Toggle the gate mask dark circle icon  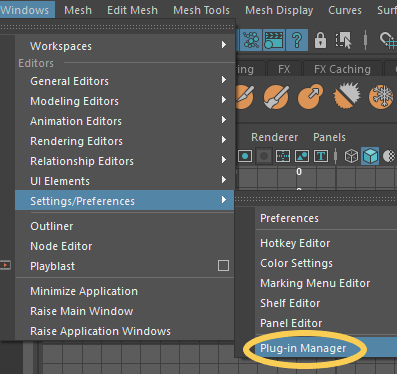264,156
